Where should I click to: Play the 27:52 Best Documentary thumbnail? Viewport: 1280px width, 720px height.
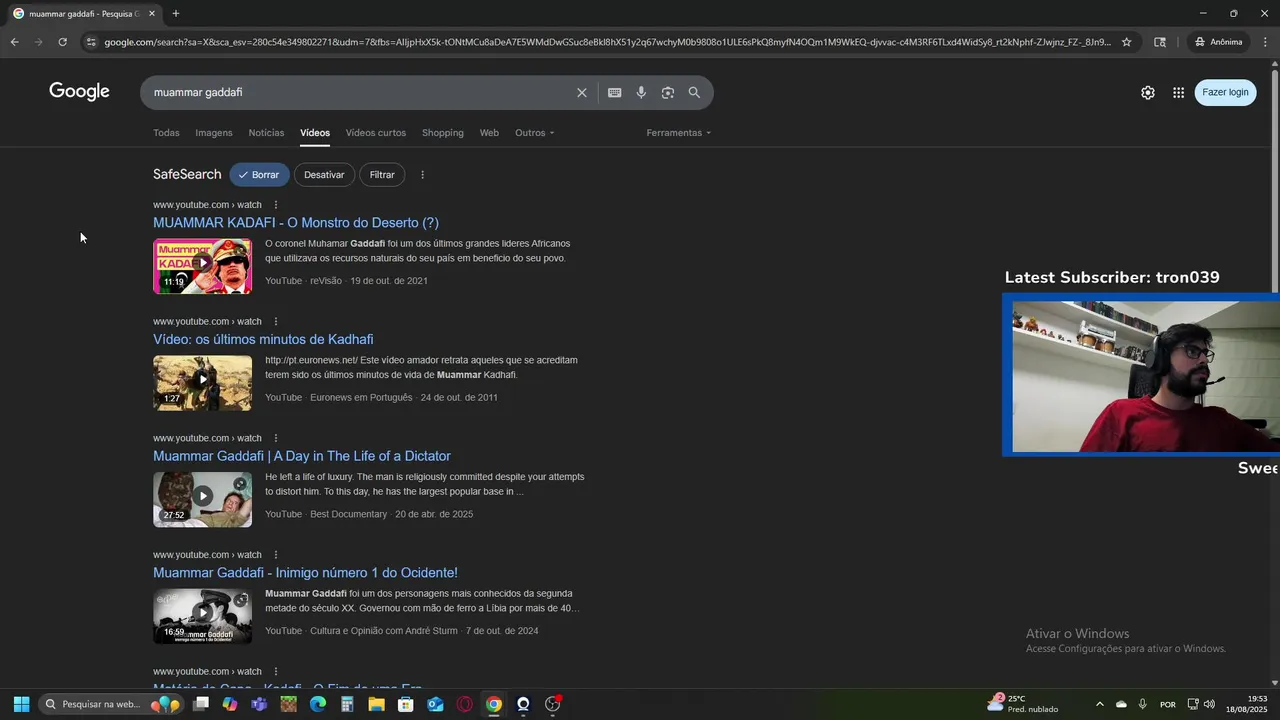pyautogui.click(x=202, y=499)
